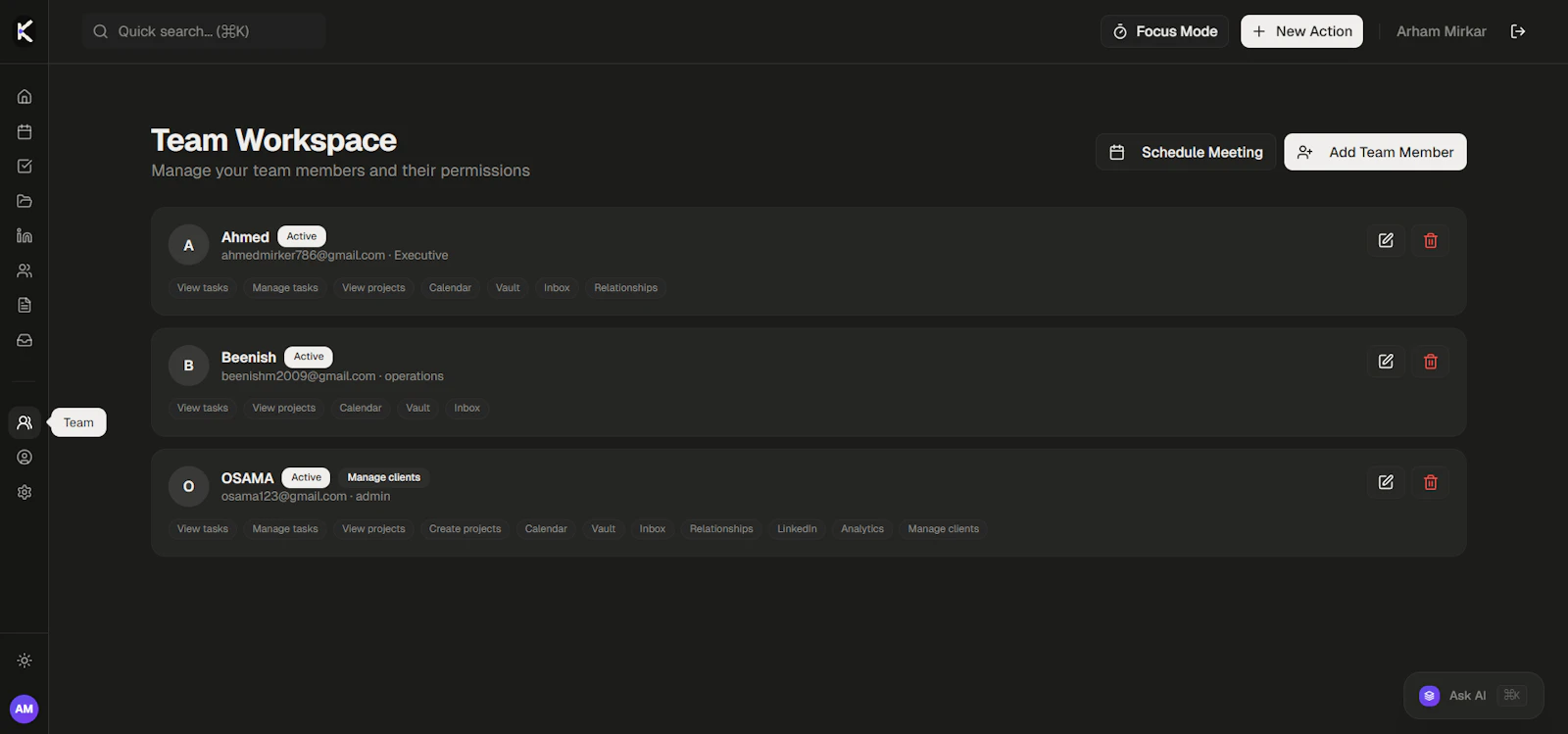Open the Relationships people icon in sidebar

pyautogui.click(x=24, y=270)
